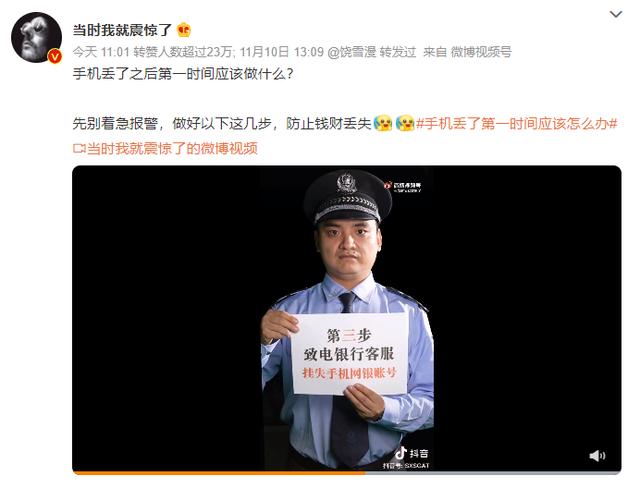This screenshot has height=488, width=640.
Task: Click the 11月10日 13:09 repost time
Action: (282, 52)
